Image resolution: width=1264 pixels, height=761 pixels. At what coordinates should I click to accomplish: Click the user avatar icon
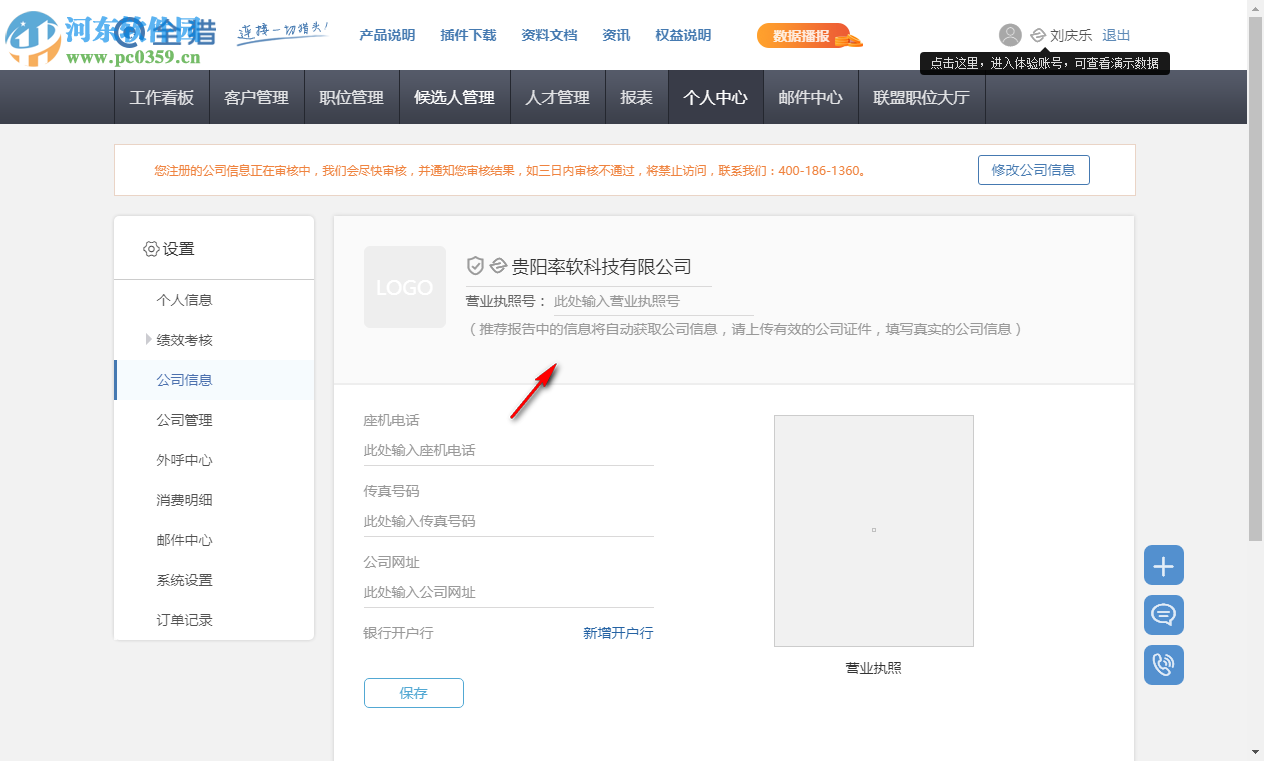(x=1010, y=35)
